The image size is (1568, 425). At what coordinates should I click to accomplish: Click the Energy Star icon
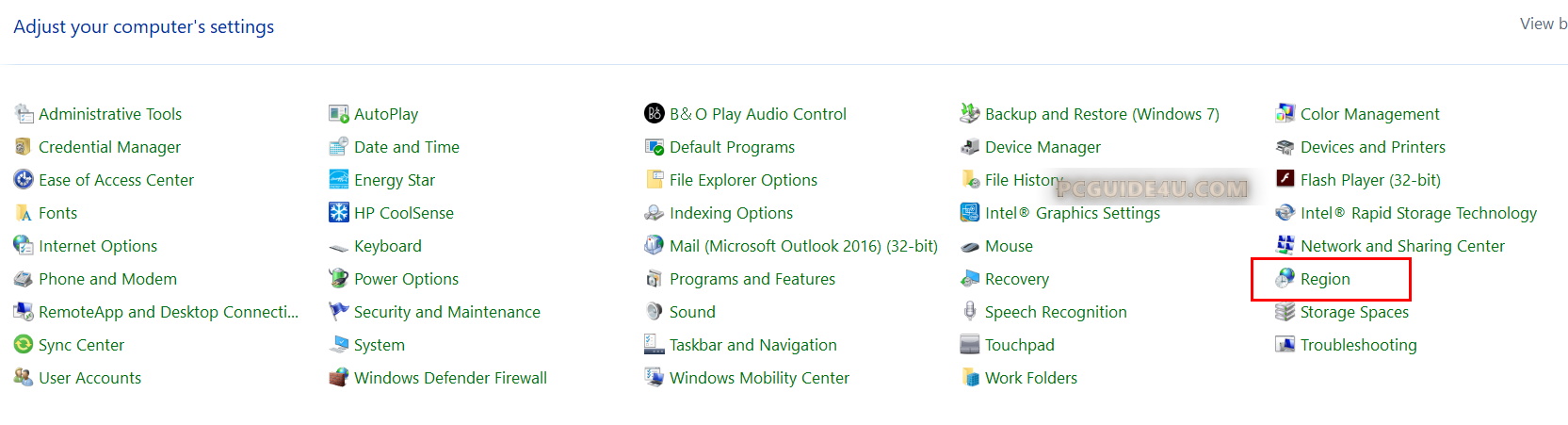338,179
